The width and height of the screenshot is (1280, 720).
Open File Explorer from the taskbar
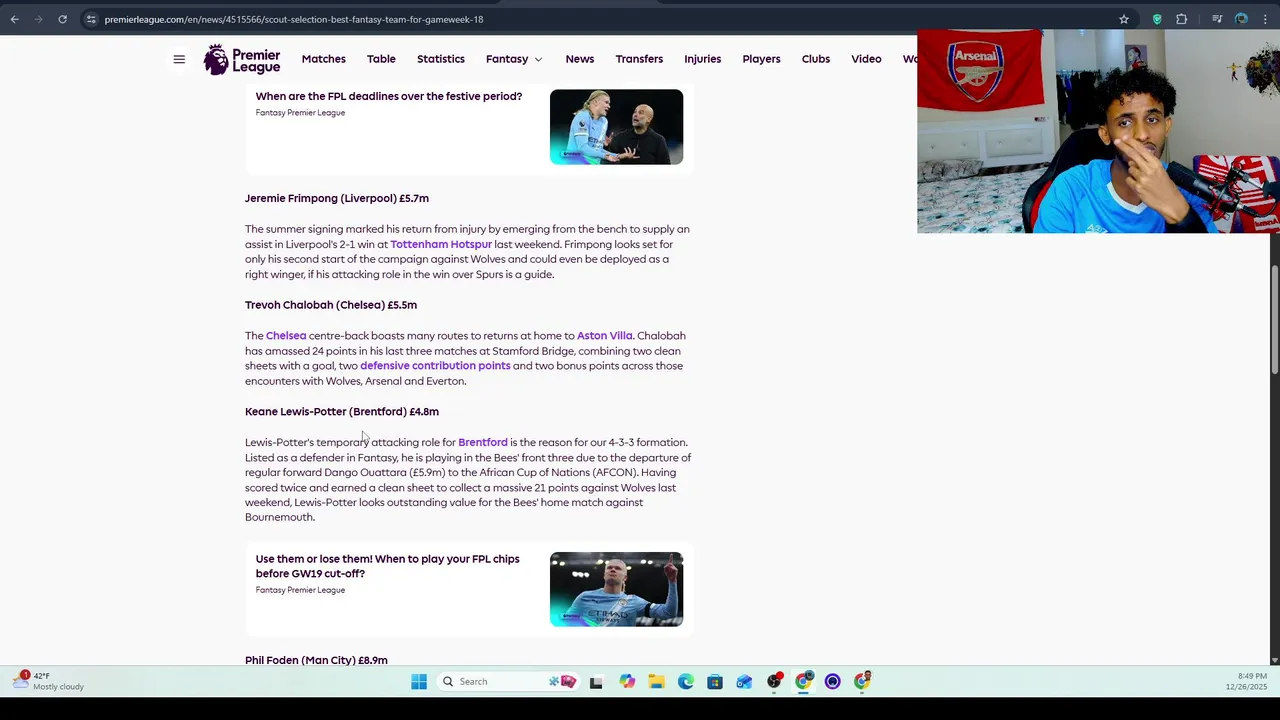coord(656,682)
